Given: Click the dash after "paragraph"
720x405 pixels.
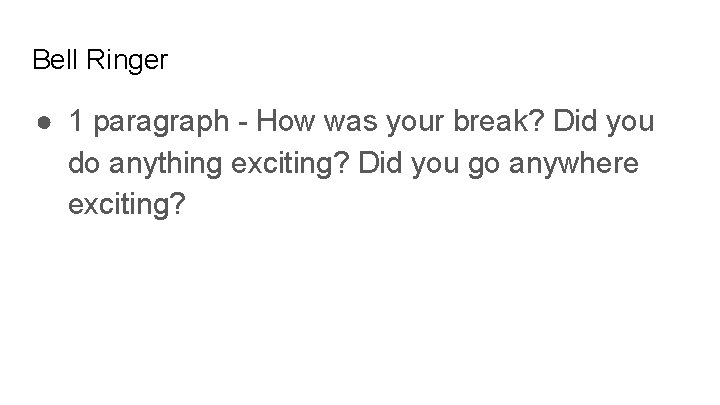Looking at the screenshot, I should click(242, 124).
